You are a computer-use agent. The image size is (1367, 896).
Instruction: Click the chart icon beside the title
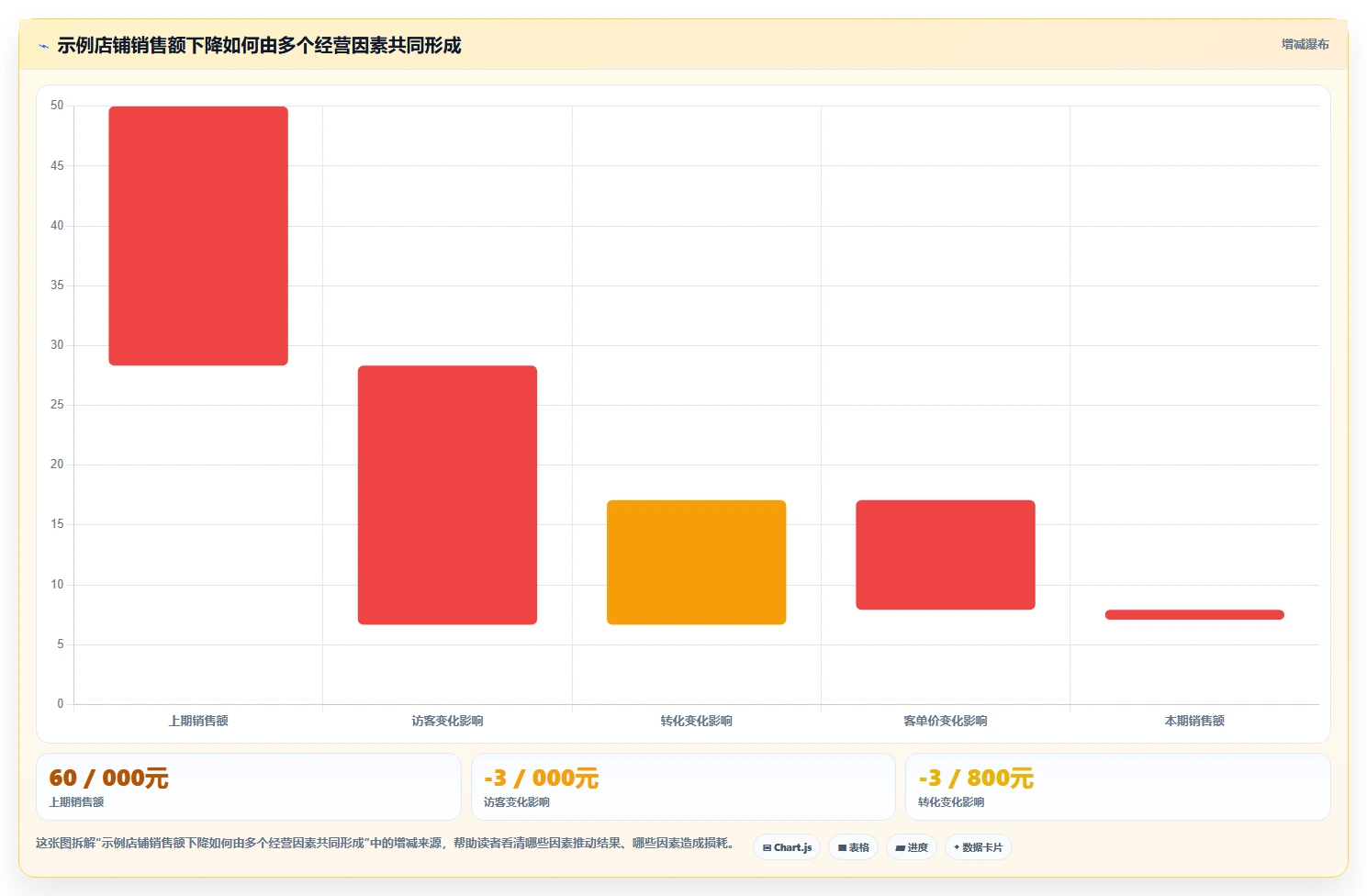click(43, 46)
